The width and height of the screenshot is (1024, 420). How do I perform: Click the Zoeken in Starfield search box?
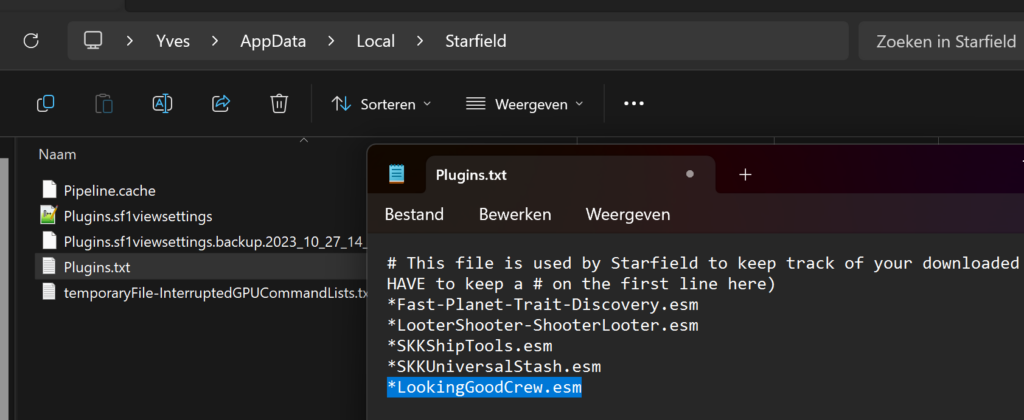[x=941, y=41]
